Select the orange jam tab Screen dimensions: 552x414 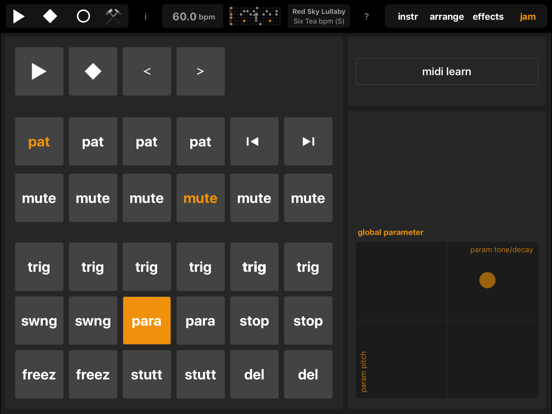527,17
